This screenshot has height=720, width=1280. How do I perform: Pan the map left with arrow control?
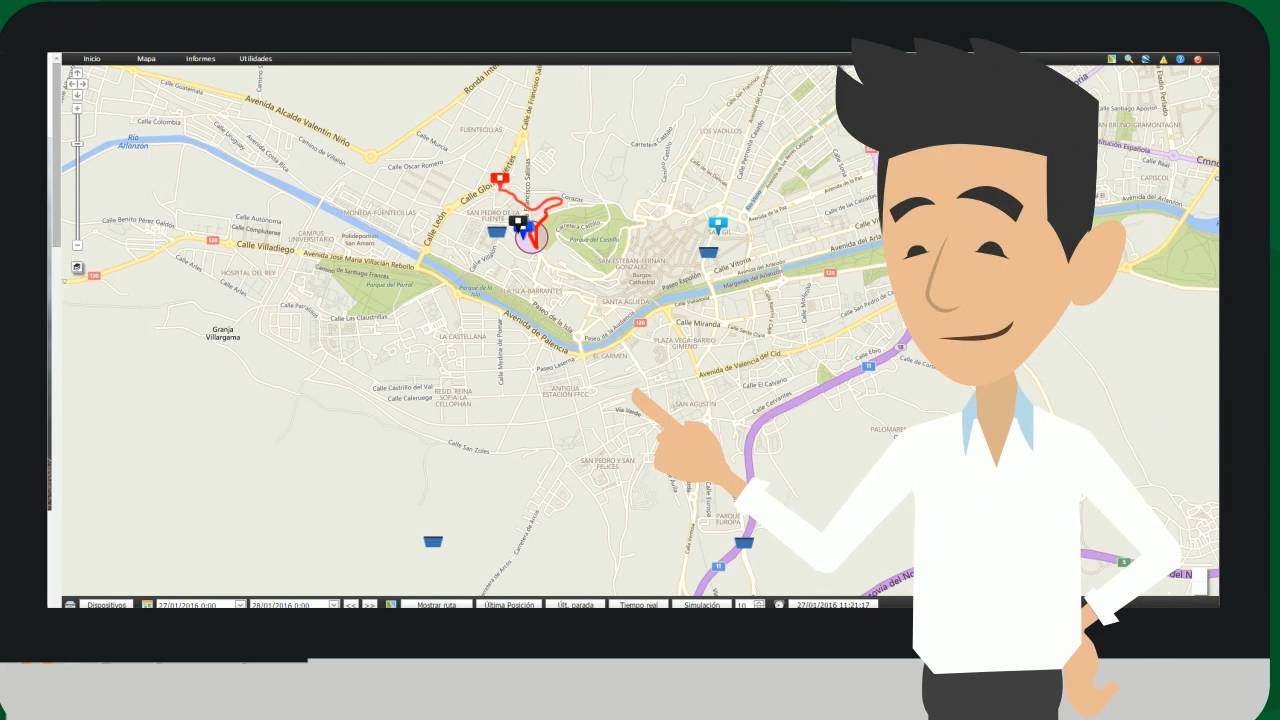point(72,84)
